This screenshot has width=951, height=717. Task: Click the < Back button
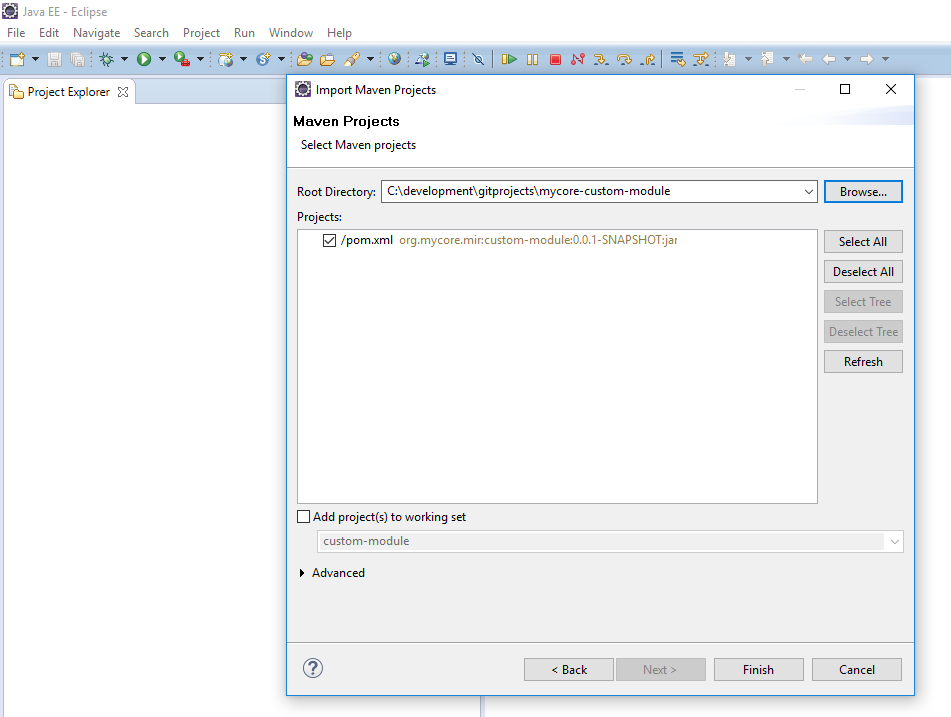[x=569, y=670]
